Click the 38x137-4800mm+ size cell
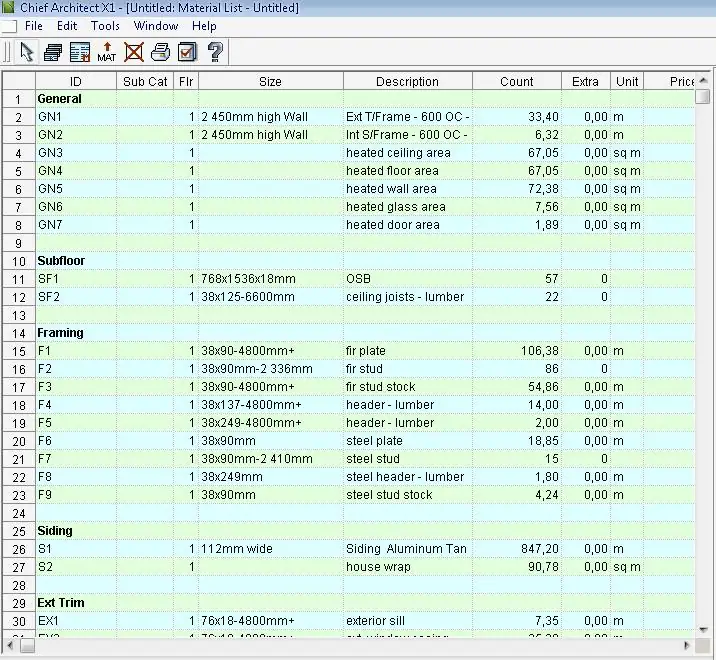The image size is (716, 660). (x=270, y=405)
